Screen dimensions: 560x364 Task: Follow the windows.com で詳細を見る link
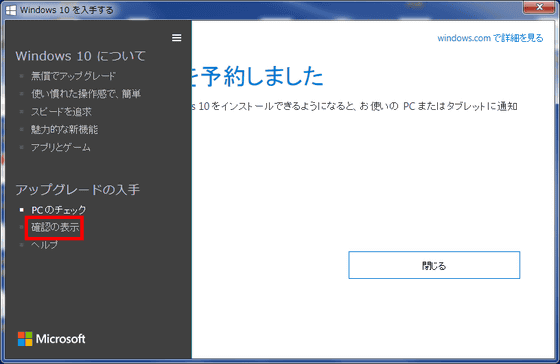pyautogui.click(x=490, y=38)
